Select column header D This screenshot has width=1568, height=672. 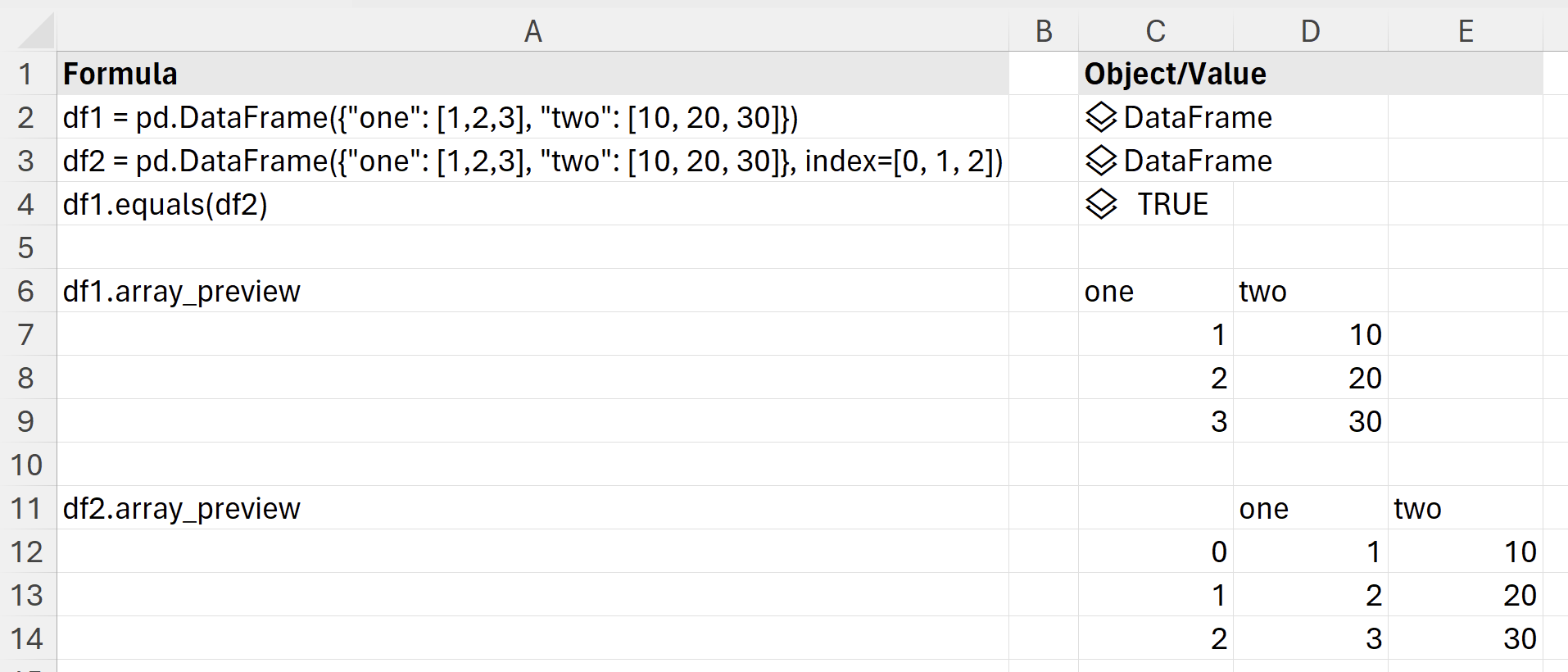point(1309,31)
